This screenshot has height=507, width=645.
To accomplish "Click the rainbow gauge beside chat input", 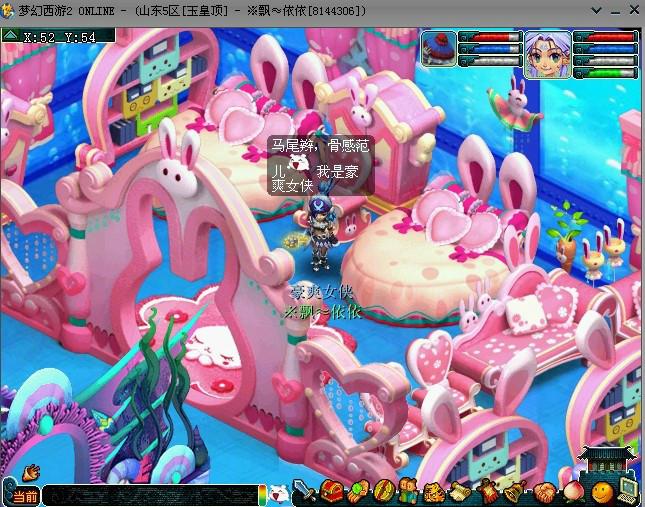I will click(x=262, y=495).
